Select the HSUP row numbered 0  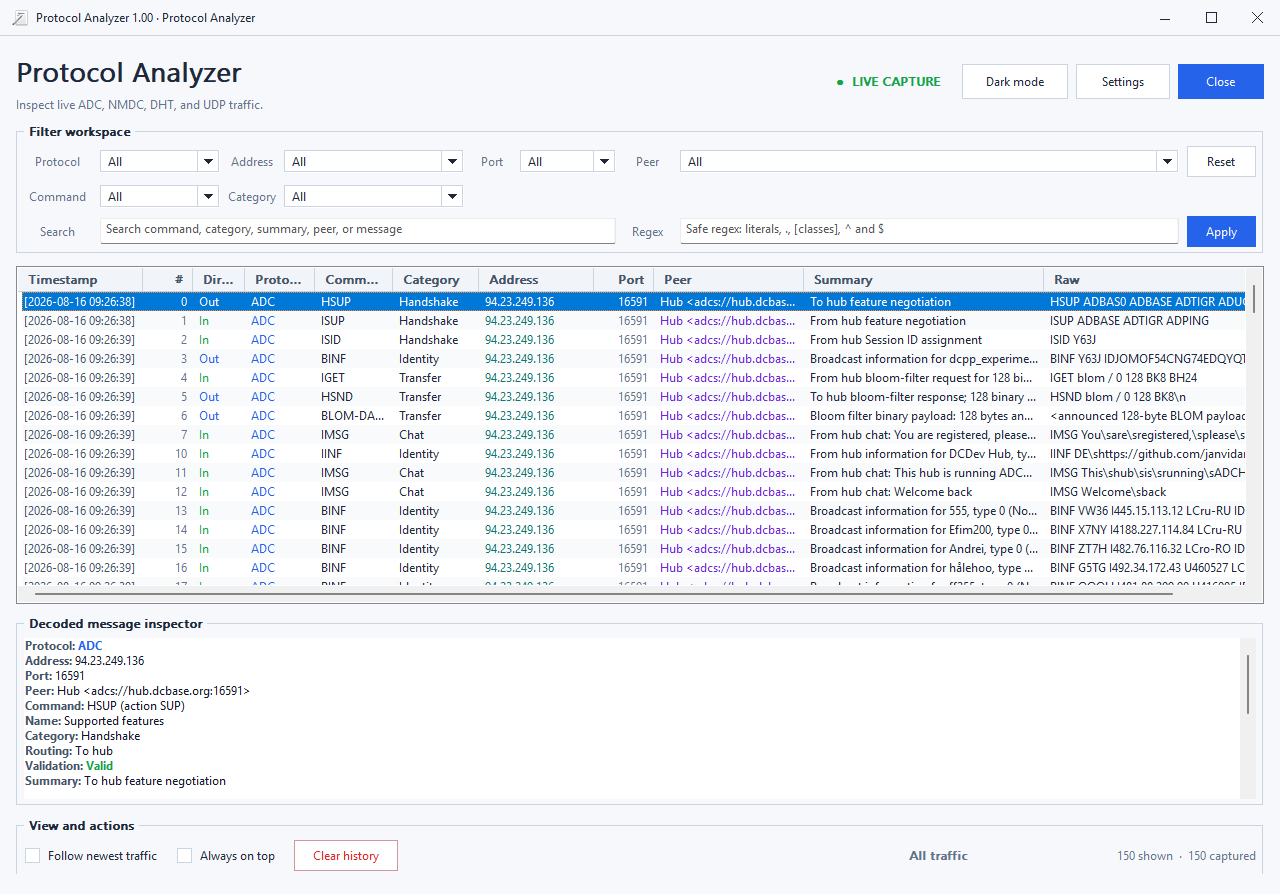[x=632, y=302]
